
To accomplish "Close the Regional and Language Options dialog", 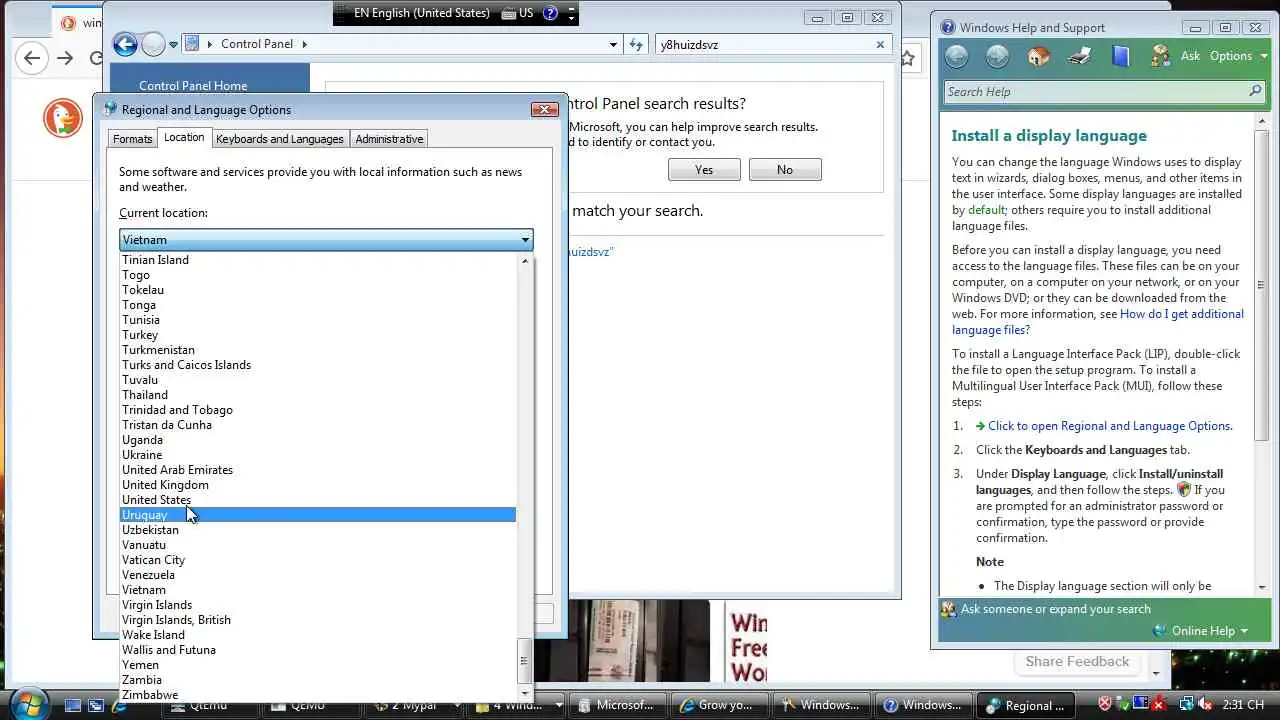I will [x=545, y=109].
